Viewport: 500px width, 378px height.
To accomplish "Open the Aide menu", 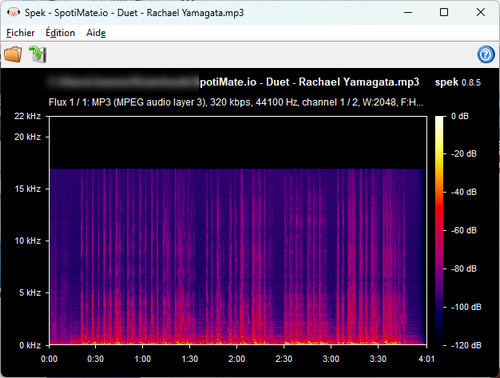I will [96, 33].
